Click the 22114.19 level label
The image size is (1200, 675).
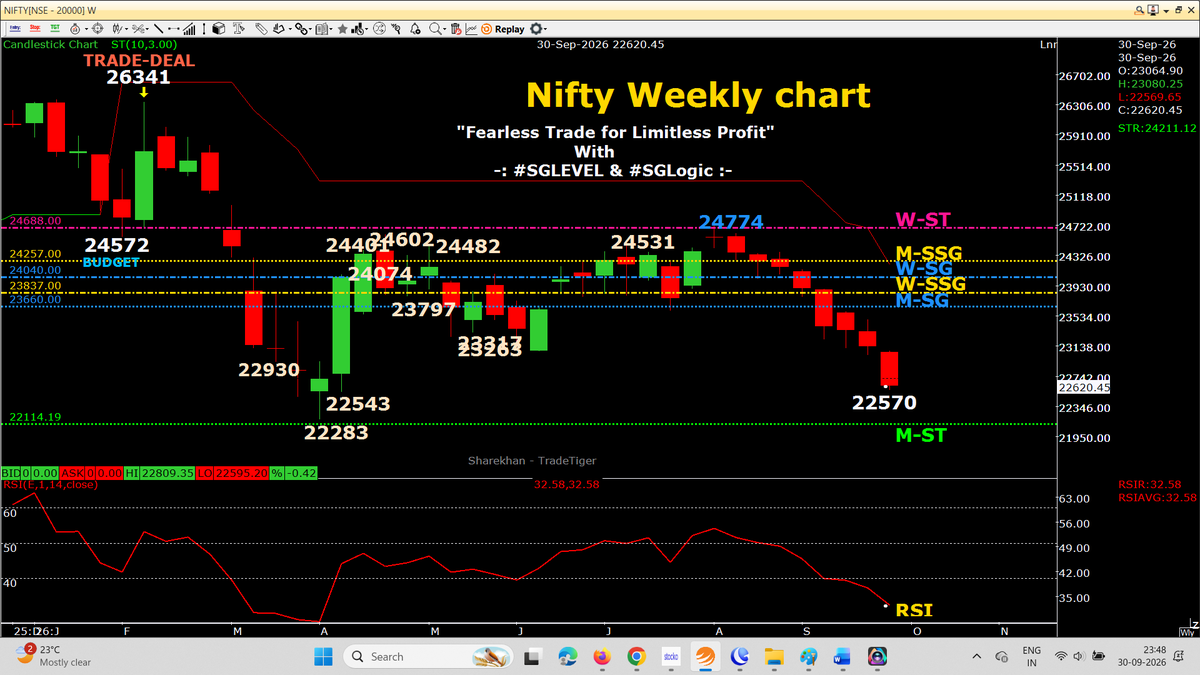tap(36, 417)
